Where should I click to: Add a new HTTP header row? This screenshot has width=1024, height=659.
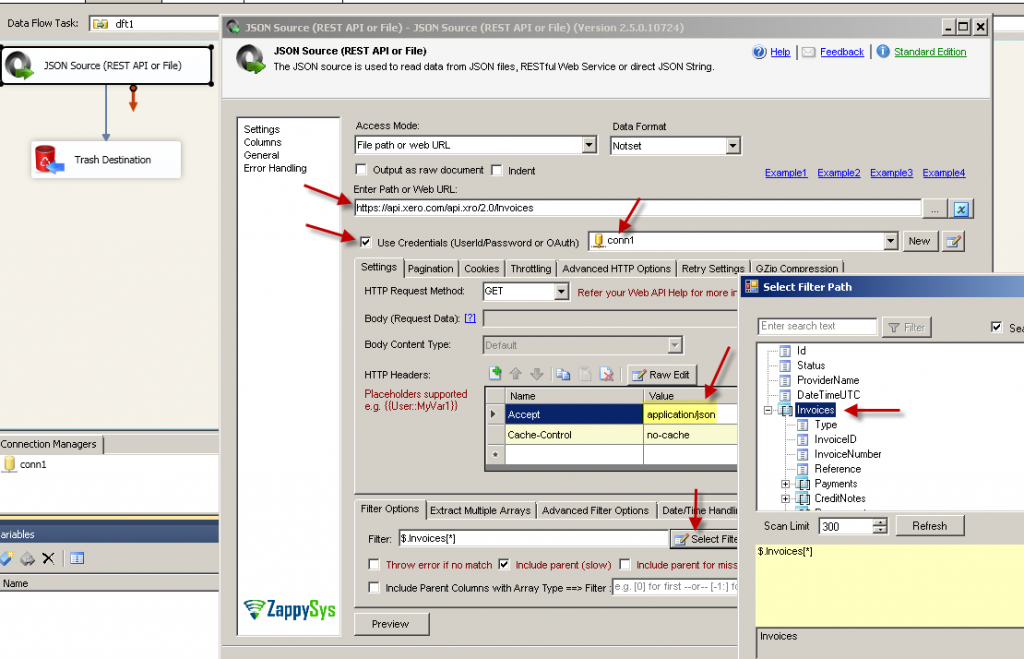click(494, 373)
